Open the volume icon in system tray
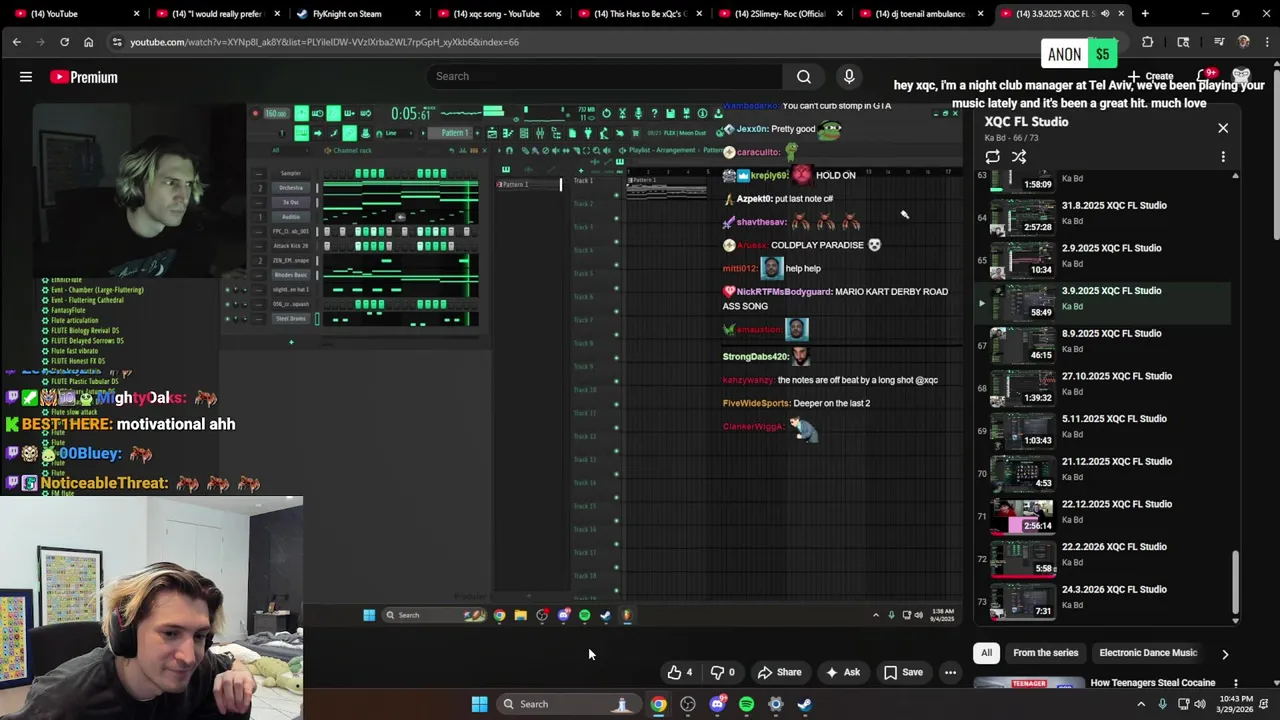 pos(1200,704)
